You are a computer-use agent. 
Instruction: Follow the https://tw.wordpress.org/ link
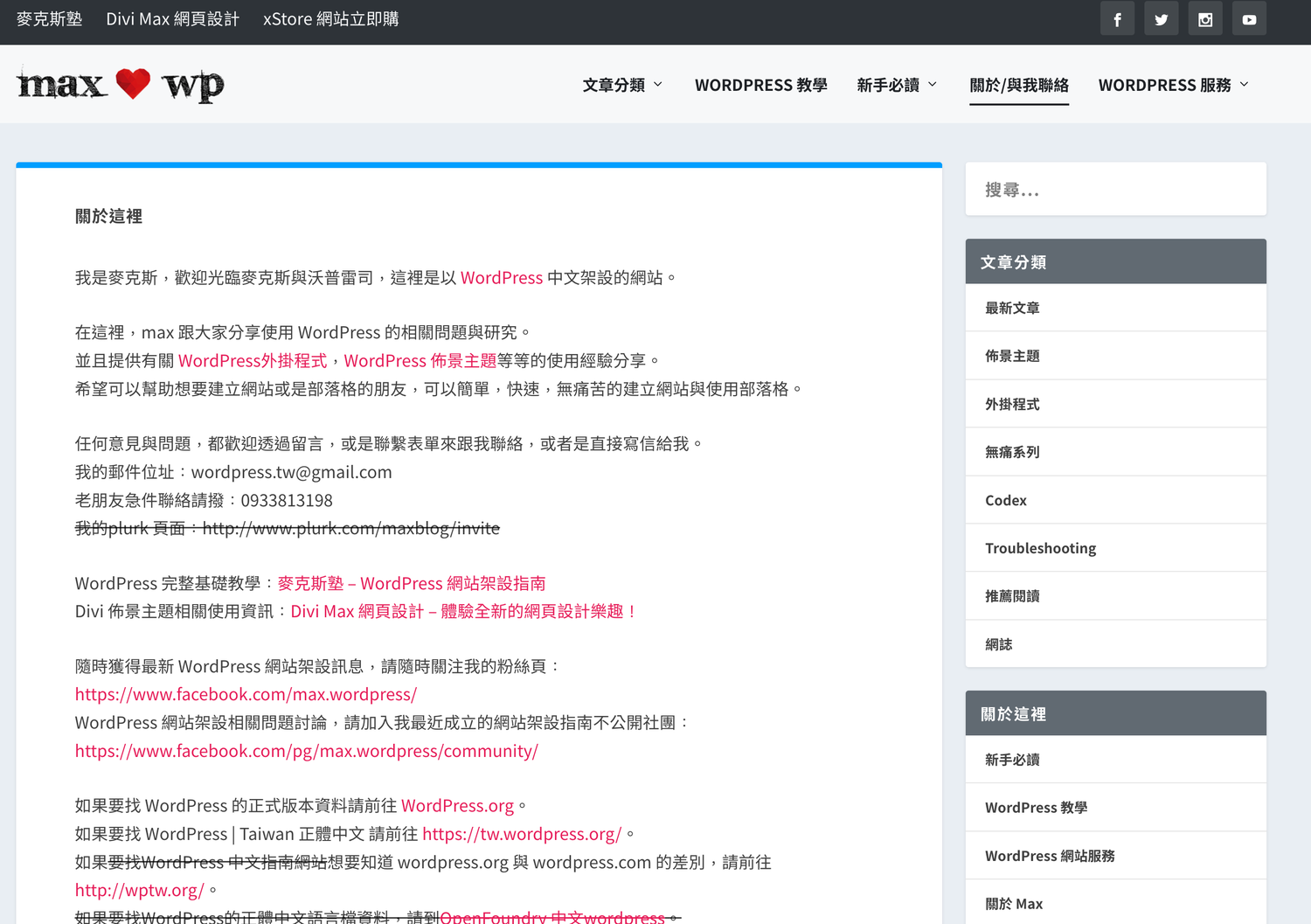522,834
